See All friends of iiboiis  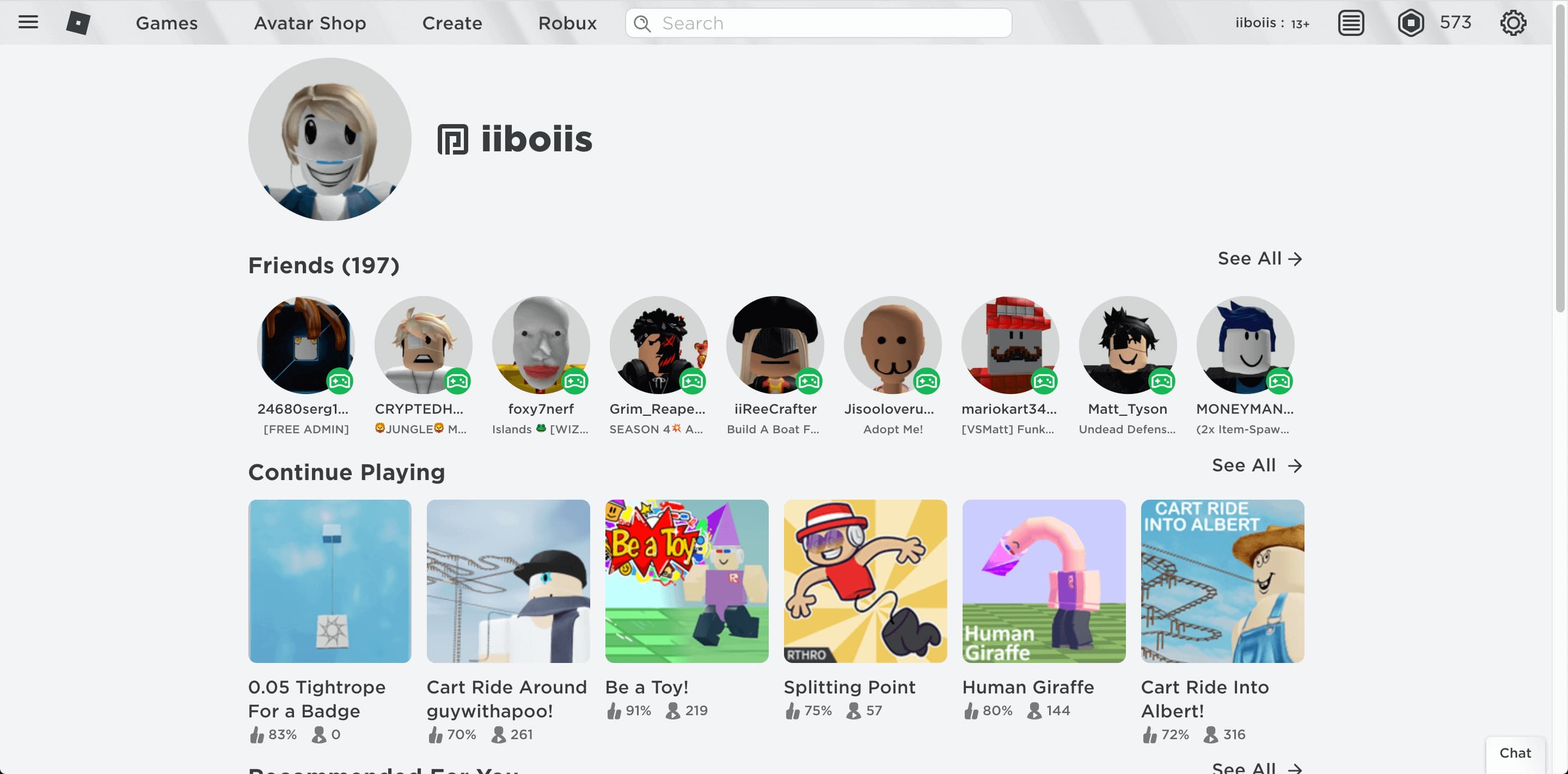point(1260,259)
